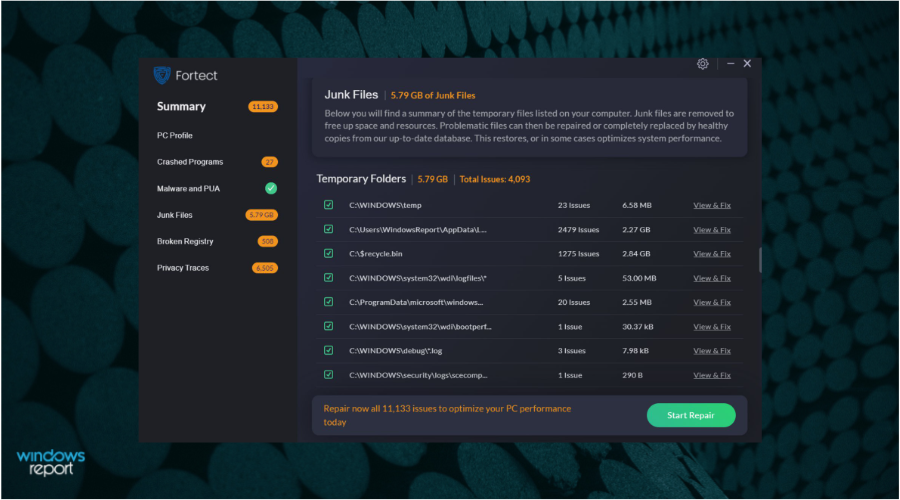This screenshot has width=900, height=500.
Task: Click the Start Repair button
Action: [x=691, y=415]
